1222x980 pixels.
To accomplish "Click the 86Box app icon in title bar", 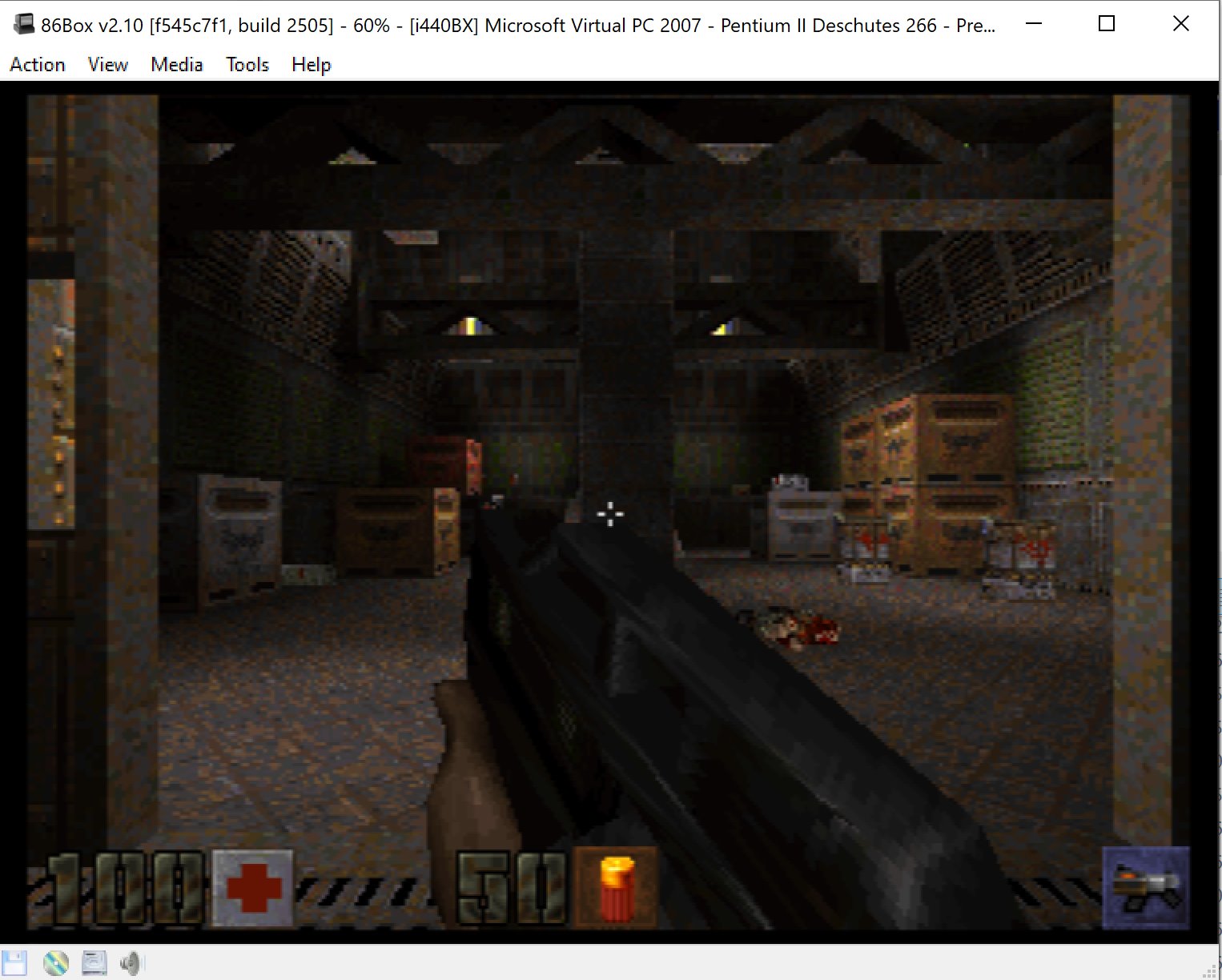I will point(24,24).
